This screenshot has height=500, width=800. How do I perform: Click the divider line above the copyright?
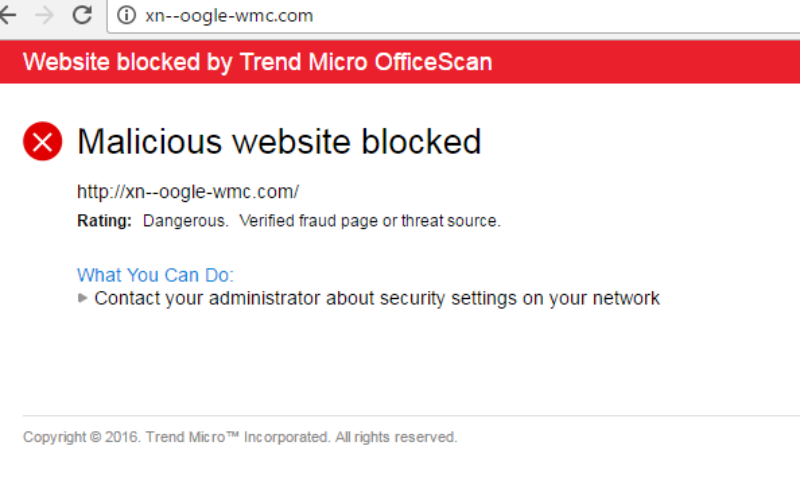click(x=400, y=415)
